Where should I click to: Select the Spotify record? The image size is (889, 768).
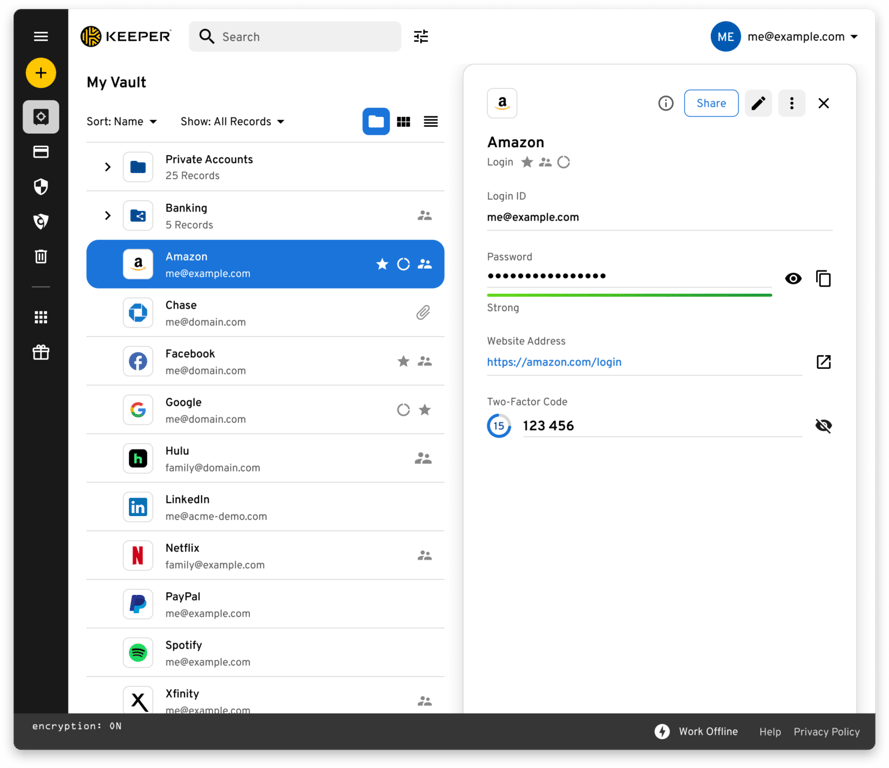tap(265, 653)
